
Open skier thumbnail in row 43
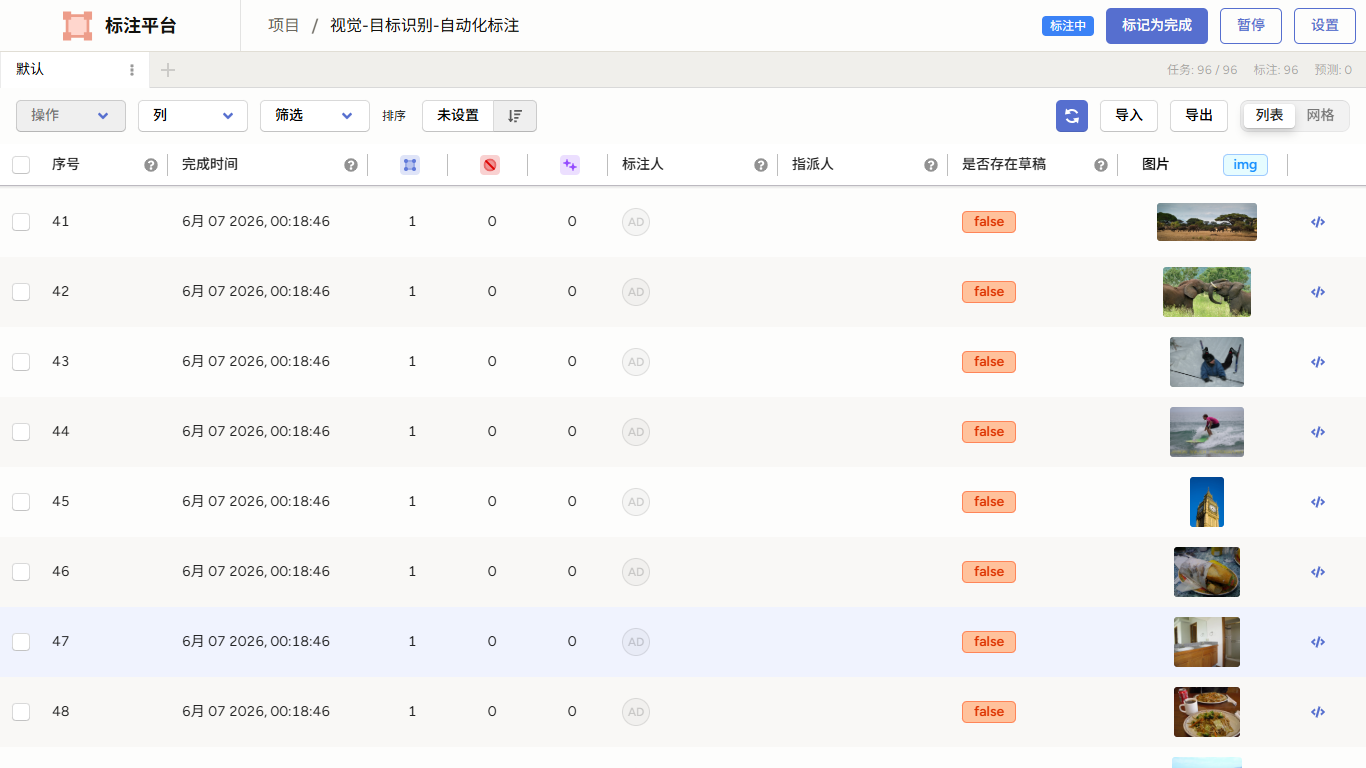(1207, 362)
